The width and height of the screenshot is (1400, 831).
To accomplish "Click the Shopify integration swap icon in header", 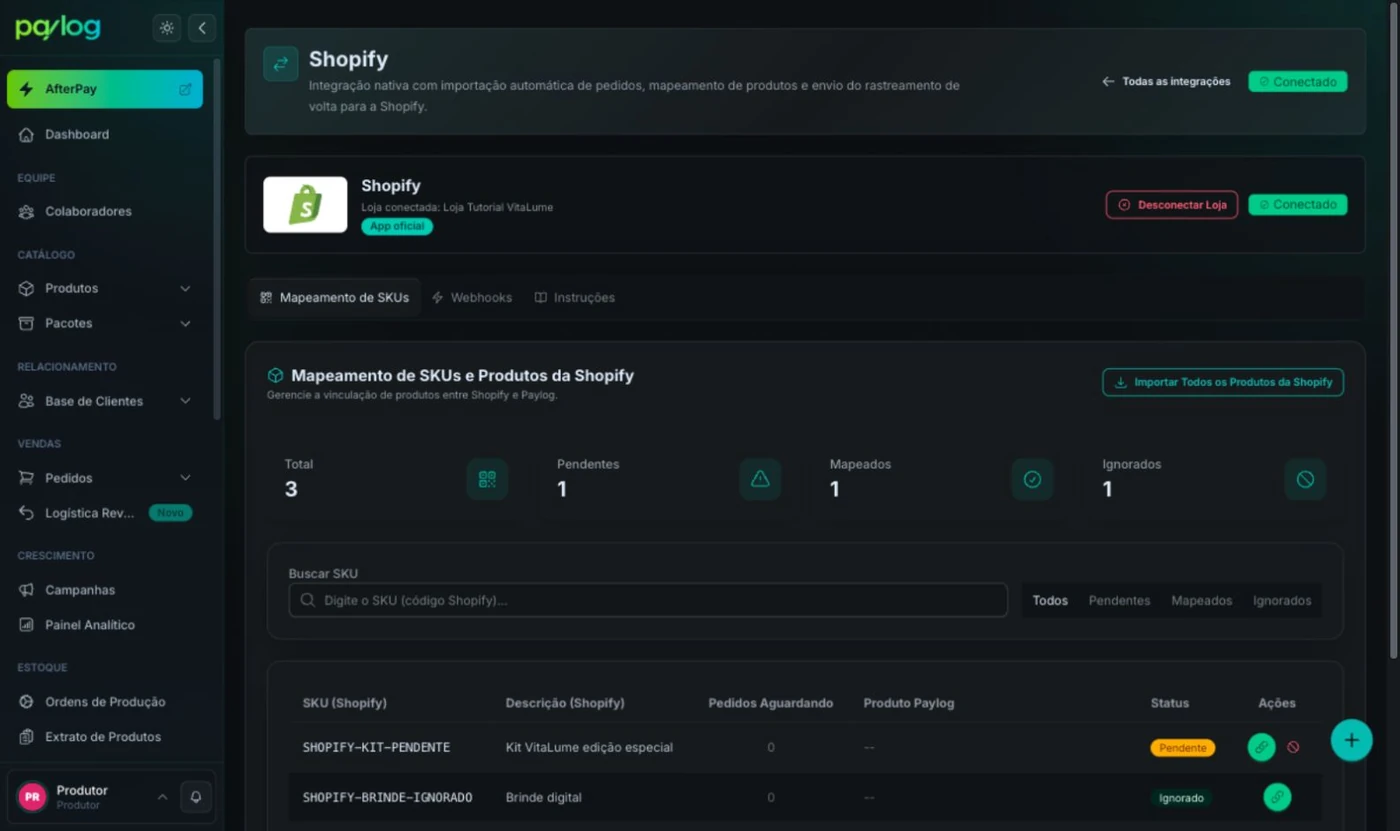I will 281,64.
